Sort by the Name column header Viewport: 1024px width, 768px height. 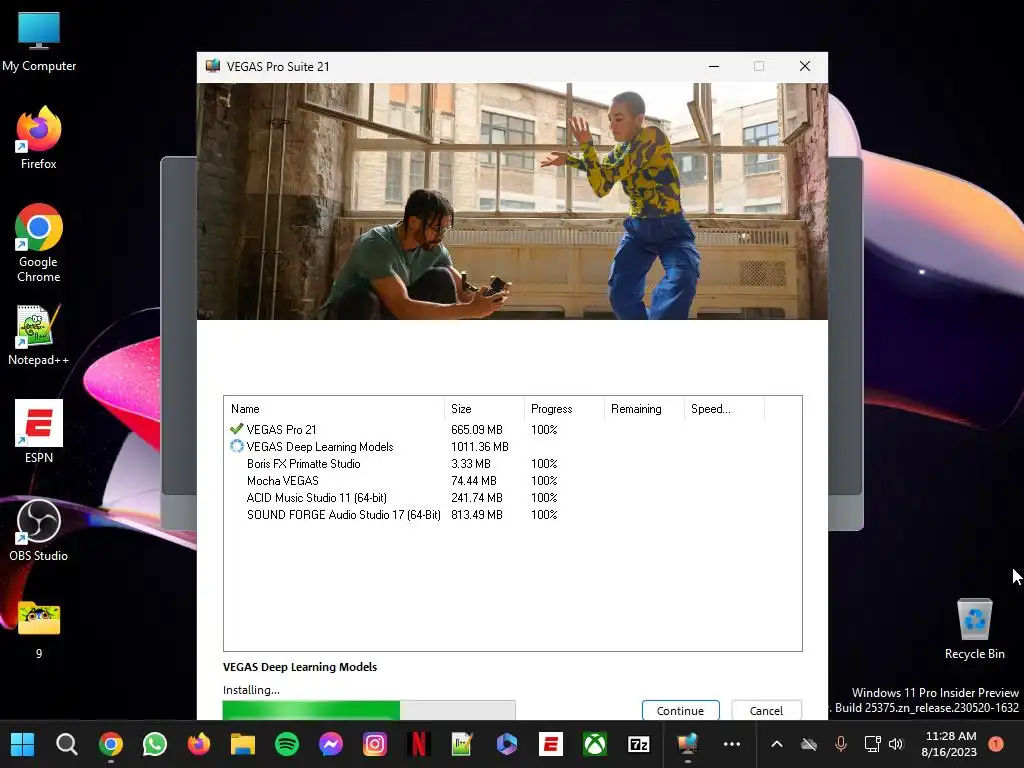334,409
